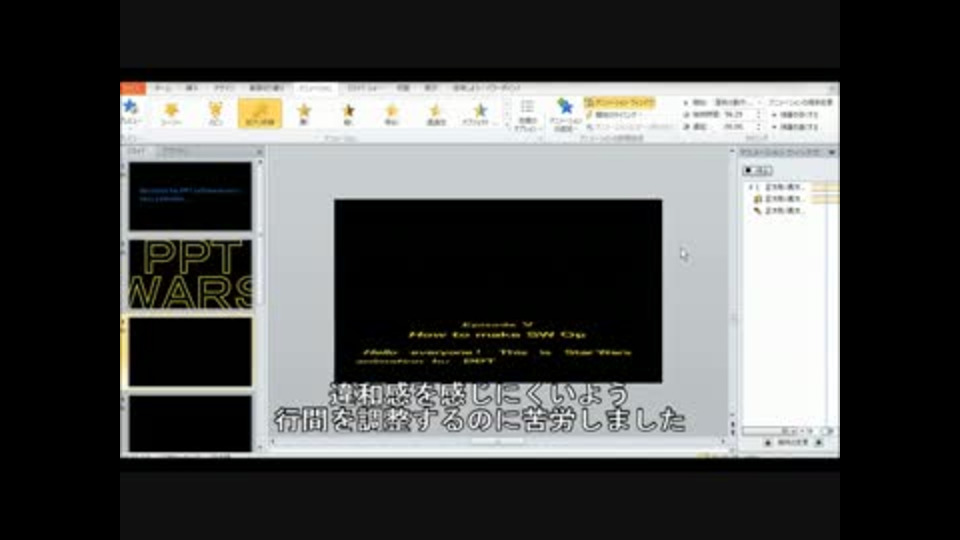Adjust the Delay spinner arrows
Viewport: 960px width, 540px height.
[x=759, y=127]
